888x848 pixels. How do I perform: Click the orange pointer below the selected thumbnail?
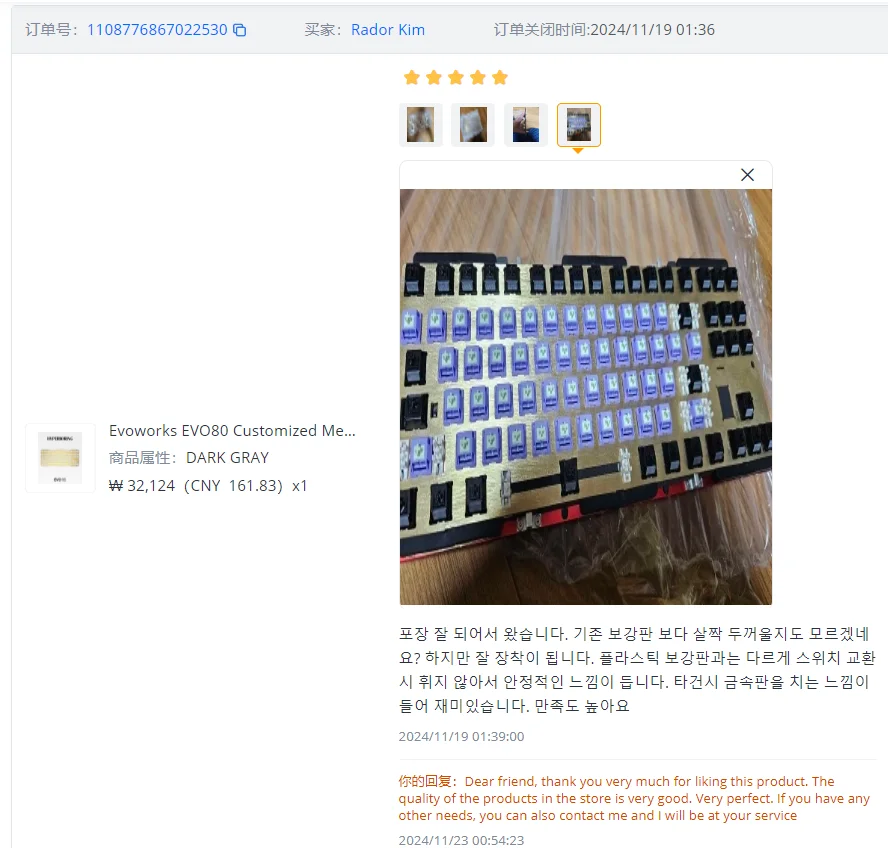(578, 151)
